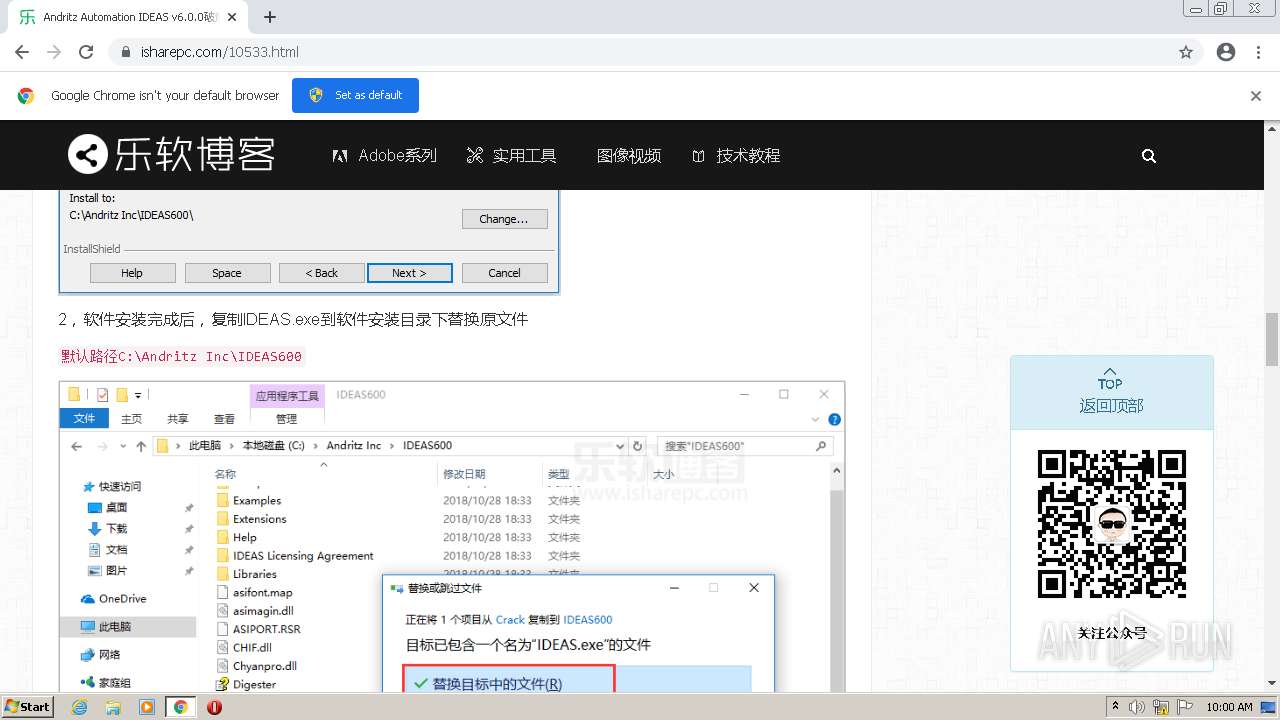Set Chrome as default browser
The image size is (1280, 720).
click(x=355, y=95)
